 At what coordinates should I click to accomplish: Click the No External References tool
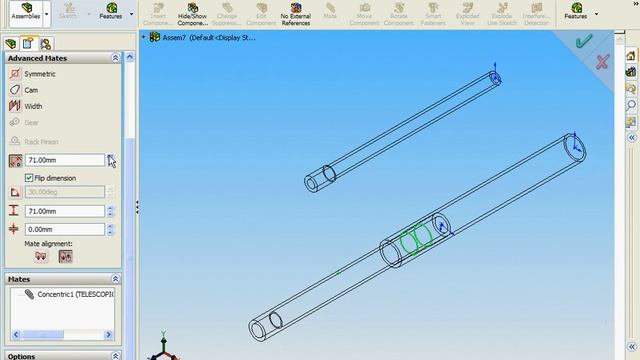(296, 14)
